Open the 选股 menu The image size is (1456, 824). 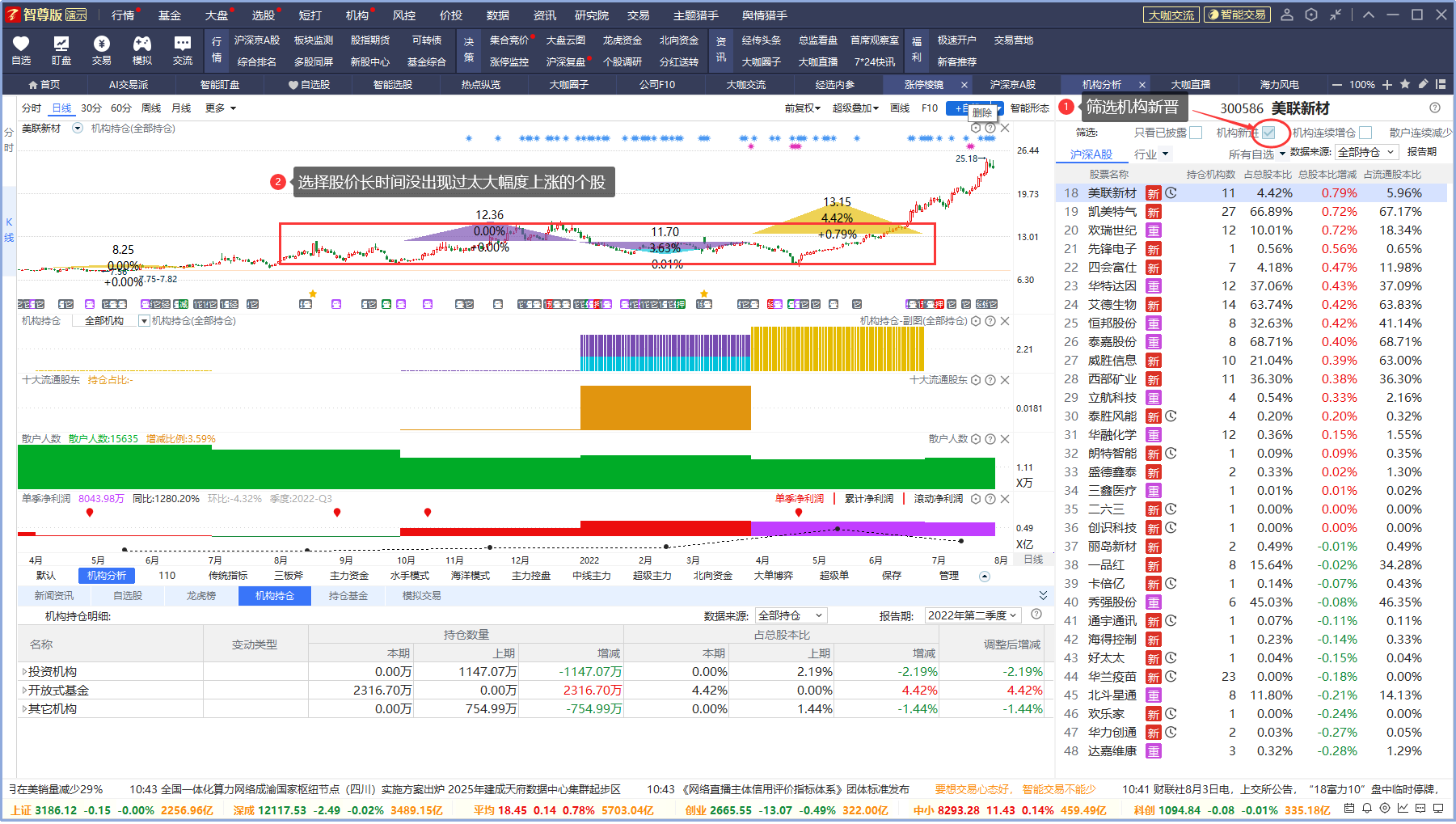pyautogui.click(x=264, y=15)
